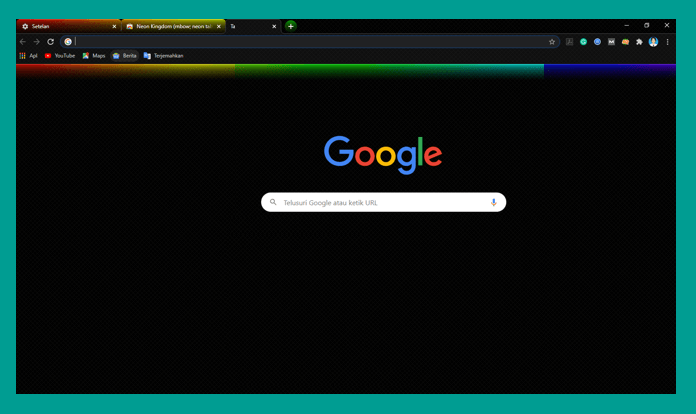Click the Google site icon in address bar
This screenshot has height=414, width=696.
pyautogui.click(x=68, y=42)
